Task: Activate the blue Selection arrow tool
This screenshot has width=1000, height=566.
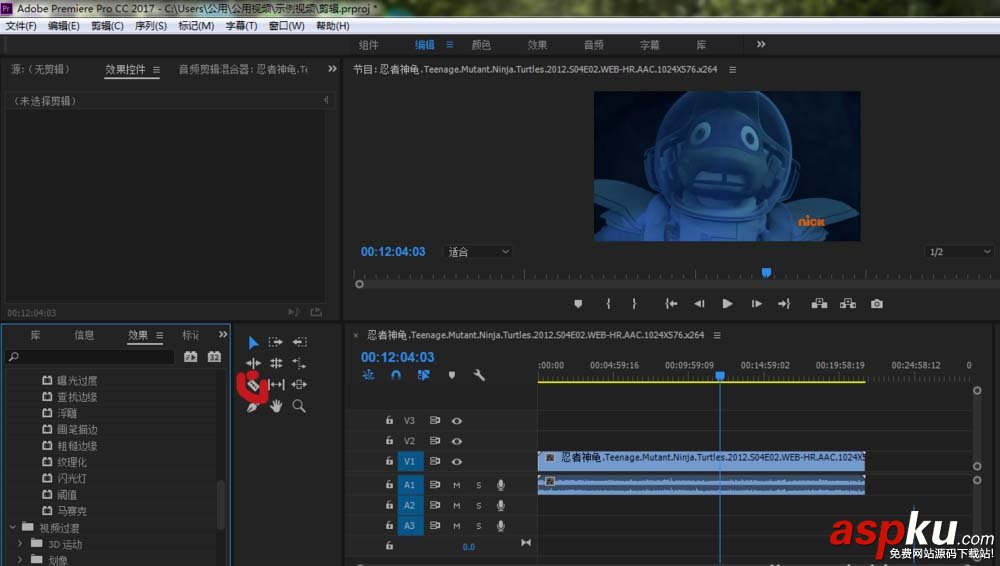Action: [253, 342]
